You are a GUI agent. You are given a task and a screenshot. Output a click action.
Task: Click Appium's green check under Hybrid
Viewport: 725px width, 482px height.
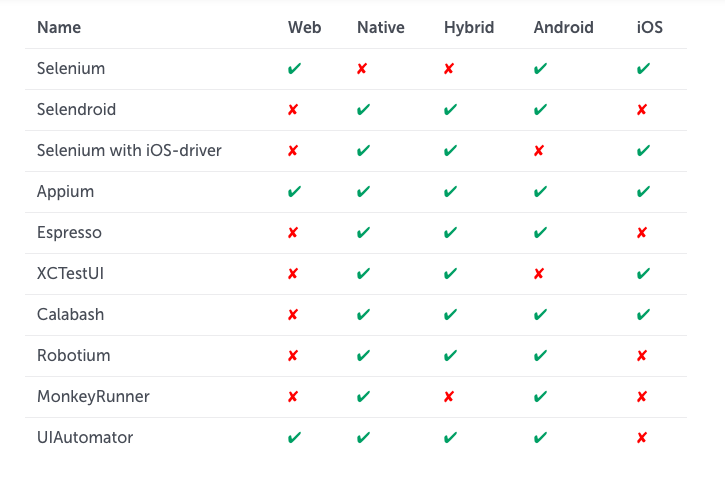pos(450,192)
